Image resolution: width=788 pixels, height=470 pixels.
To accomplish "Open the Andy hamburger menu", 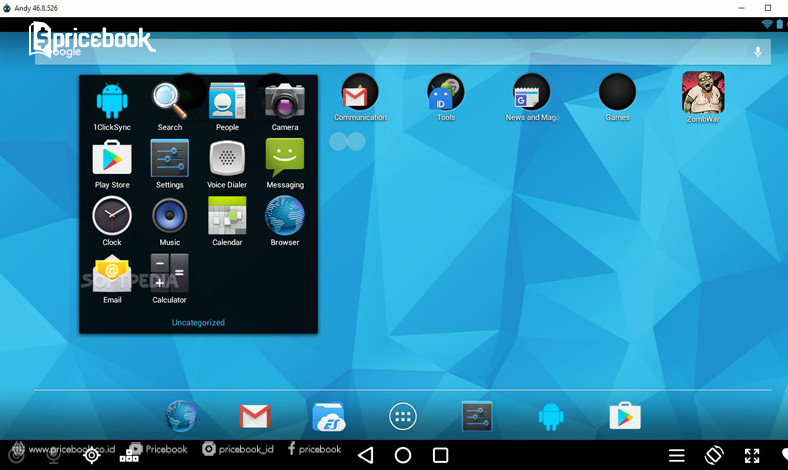I will pyautogui.click(x=676, y=456).
